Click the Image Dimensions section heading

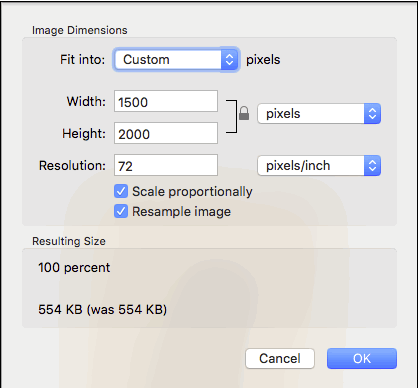[80, 30]
